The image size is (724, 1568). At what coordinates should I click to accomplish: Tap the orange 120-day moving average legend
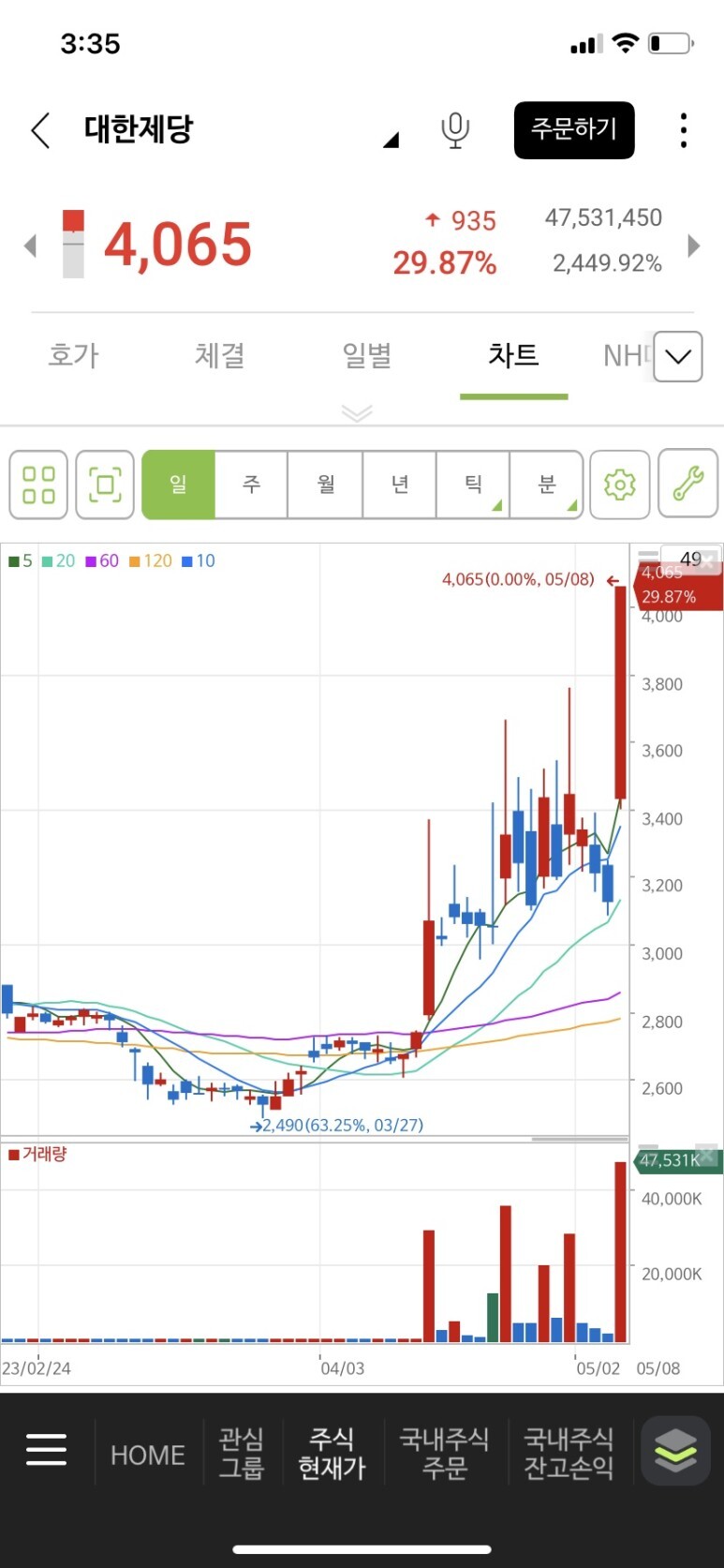tap(151, 560)
